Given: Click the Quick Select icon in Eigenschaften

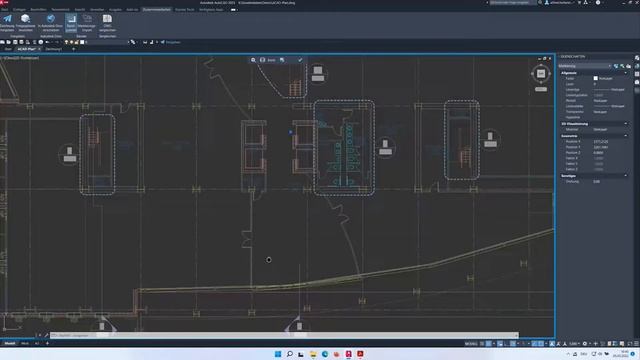Looking at the screenshot, I should [628, 66].
